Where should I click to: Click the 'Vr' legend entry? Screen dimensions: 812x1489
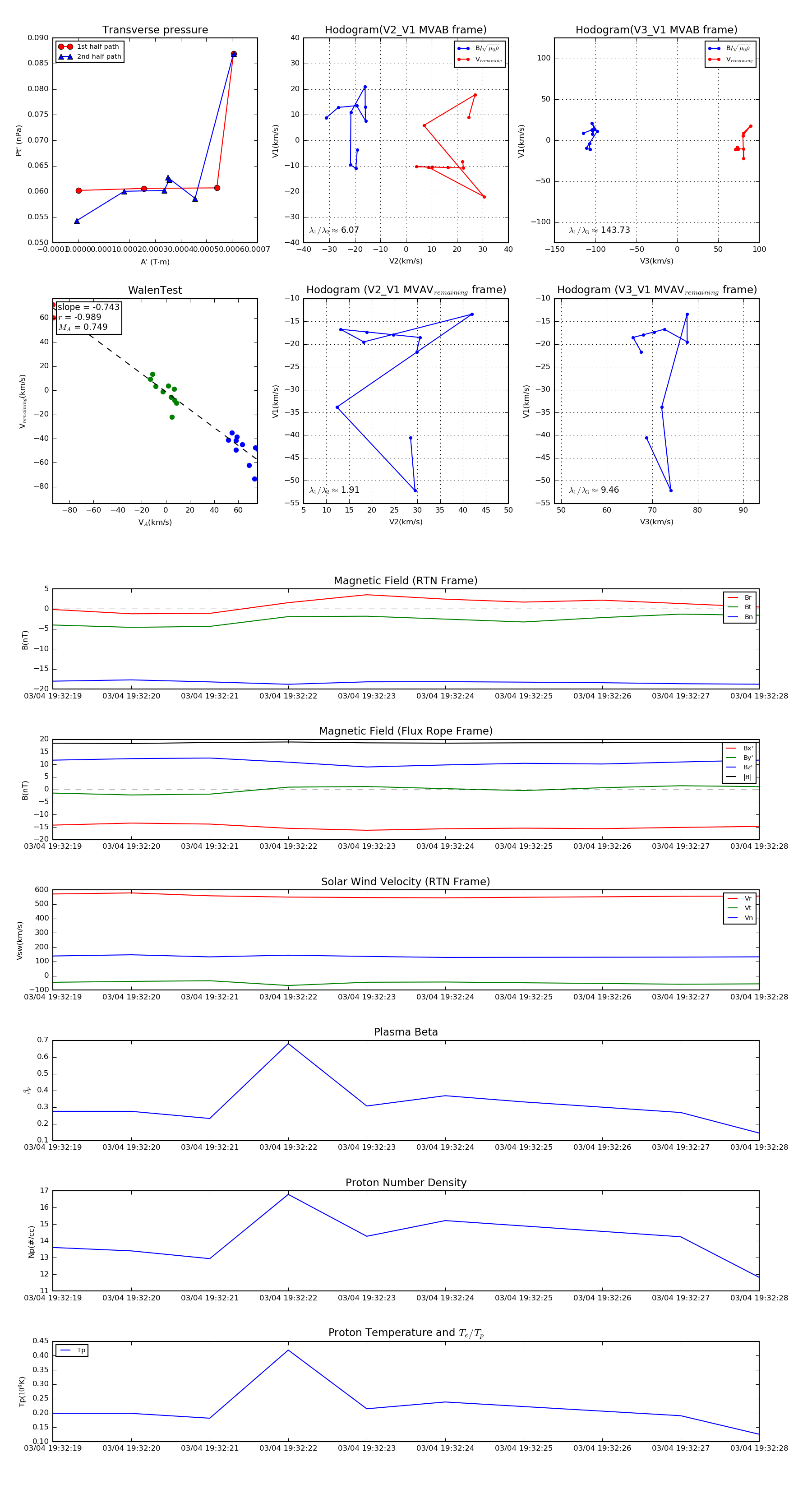click(740, 898)
